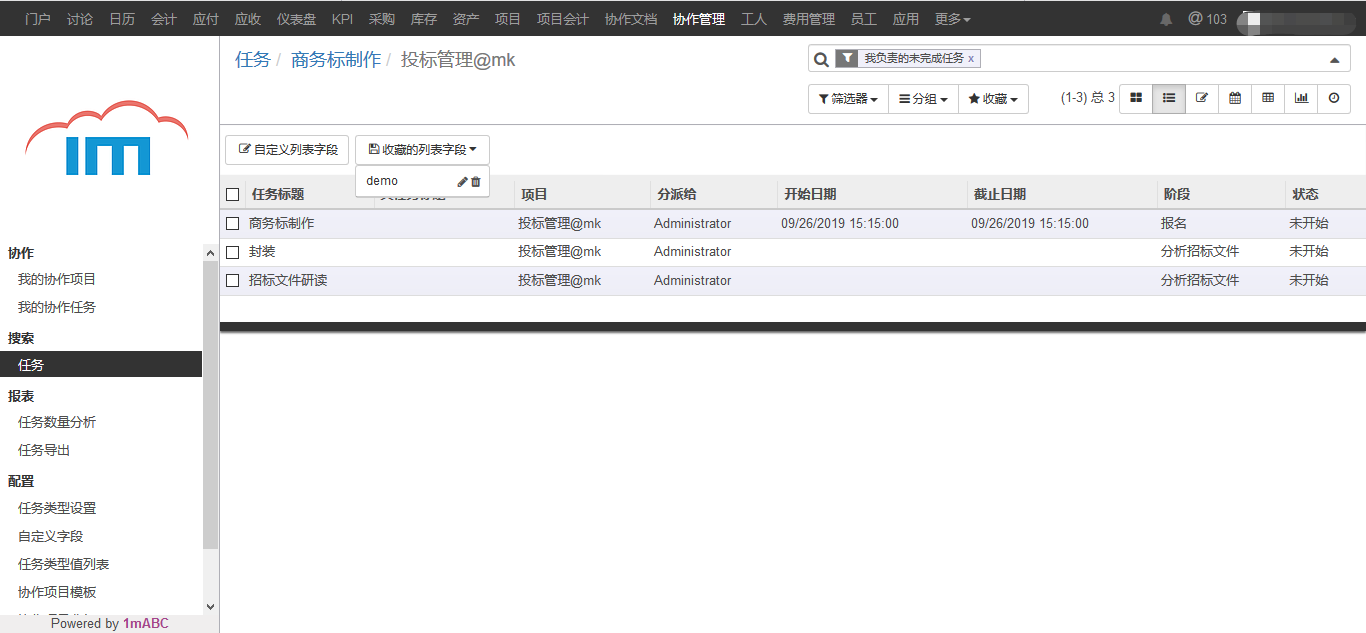Open 费用管理 in top menu
Viewport: 1366px width, 633px height.
coord(808,19)
